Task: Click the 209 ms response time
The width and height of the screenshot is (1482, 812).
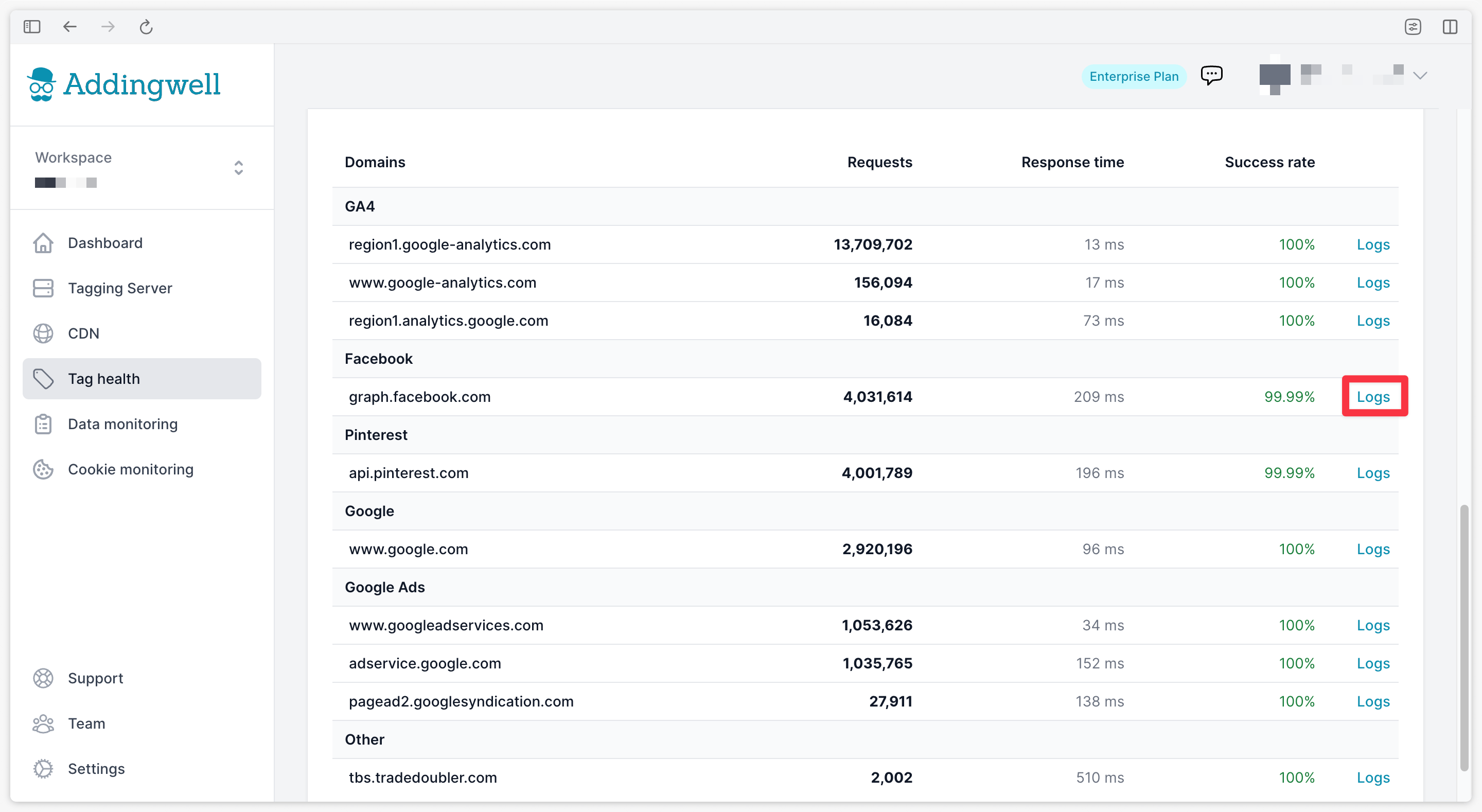Action: pyautogui.click(x=1098, y=397)
